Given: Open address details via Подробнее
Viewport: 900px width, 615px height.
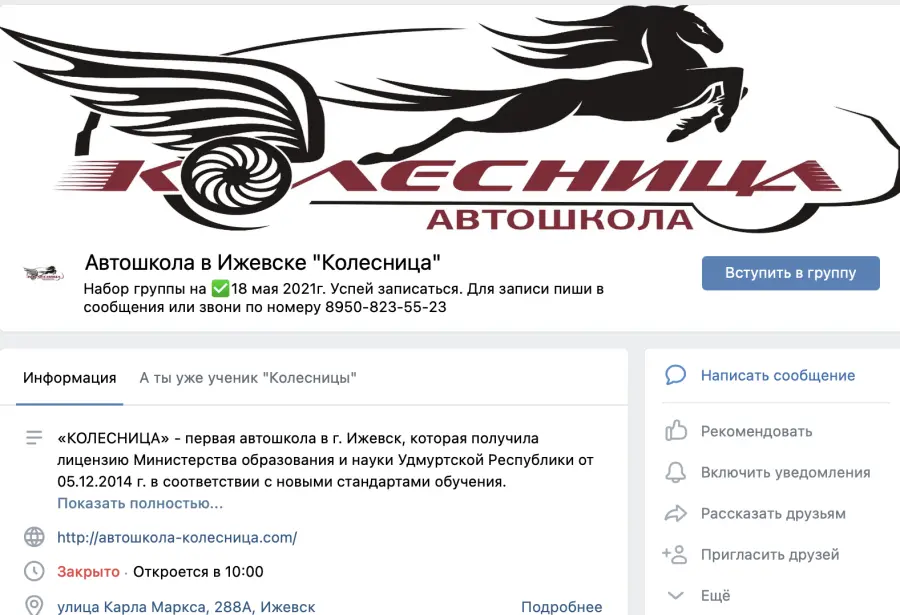Looking at the screenshot, I should pos(561,607).
